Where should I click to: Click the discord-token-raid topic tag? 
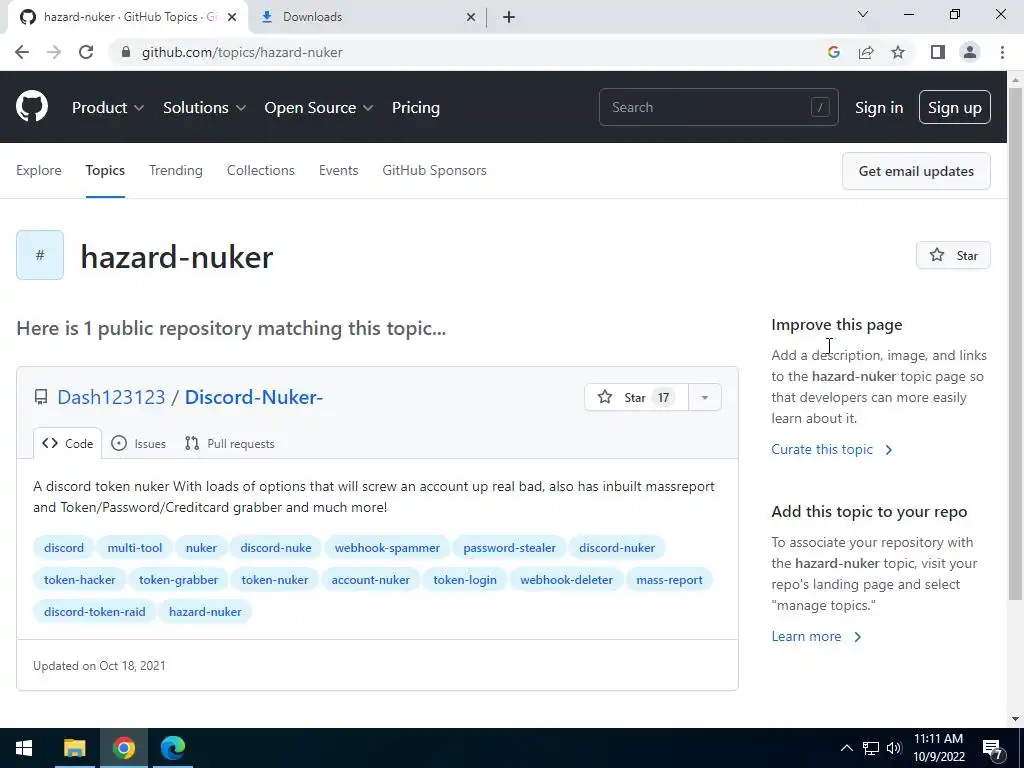(x=95, y=611)
